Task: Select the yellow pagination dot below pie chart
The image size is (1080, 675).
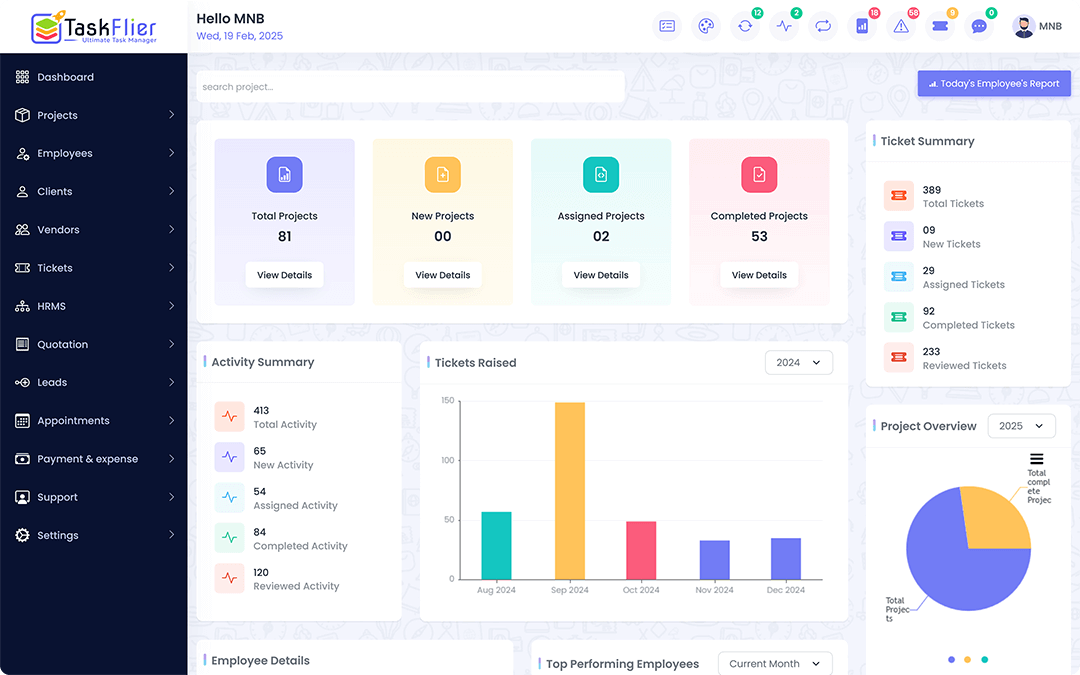Action: pos(968,659)
